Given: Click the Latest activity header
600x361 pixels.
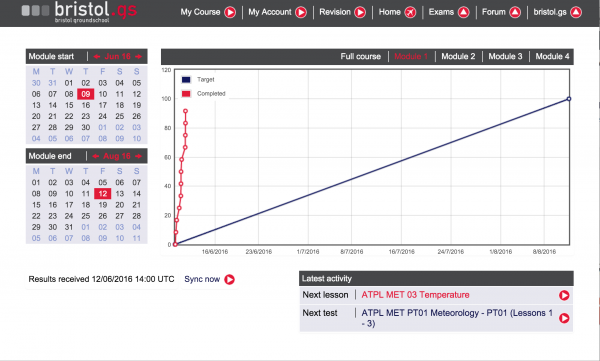Looking at the screenshot, I should pos(436,279).
